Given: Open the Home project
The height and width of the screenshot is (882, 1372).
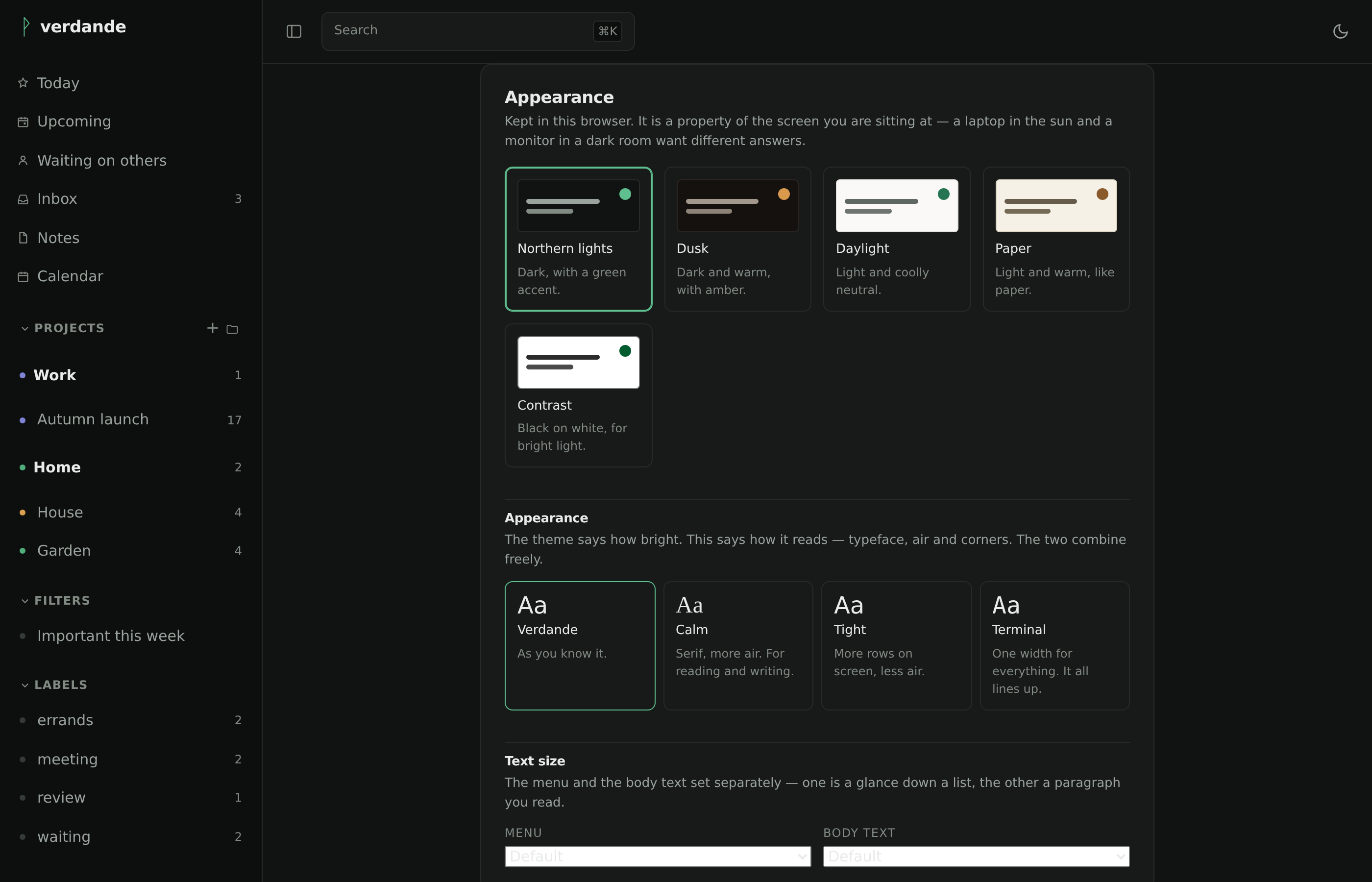Looking at the screenshot, I should point(130,467).
